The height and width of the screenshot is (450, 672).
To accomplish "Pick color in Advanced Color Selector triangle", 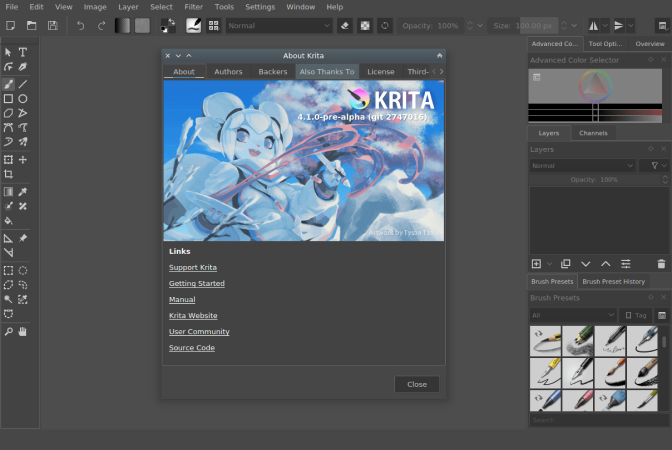I will click(x=596, y=86).
